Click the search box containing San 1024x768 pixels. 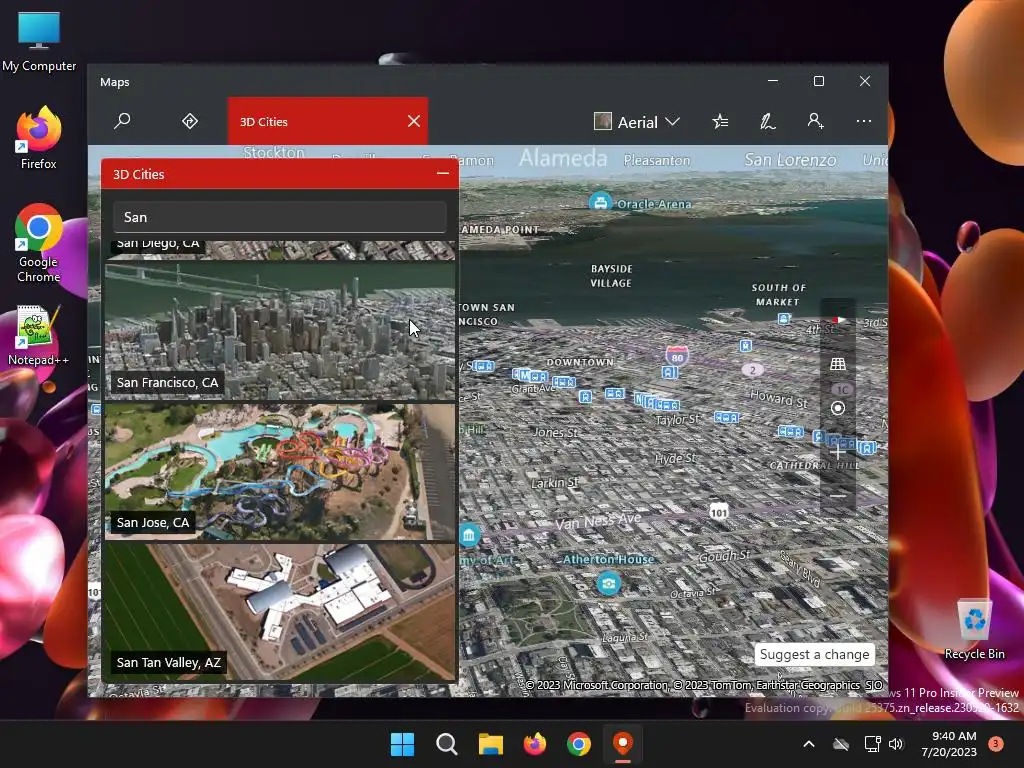[x=280, y=217]
